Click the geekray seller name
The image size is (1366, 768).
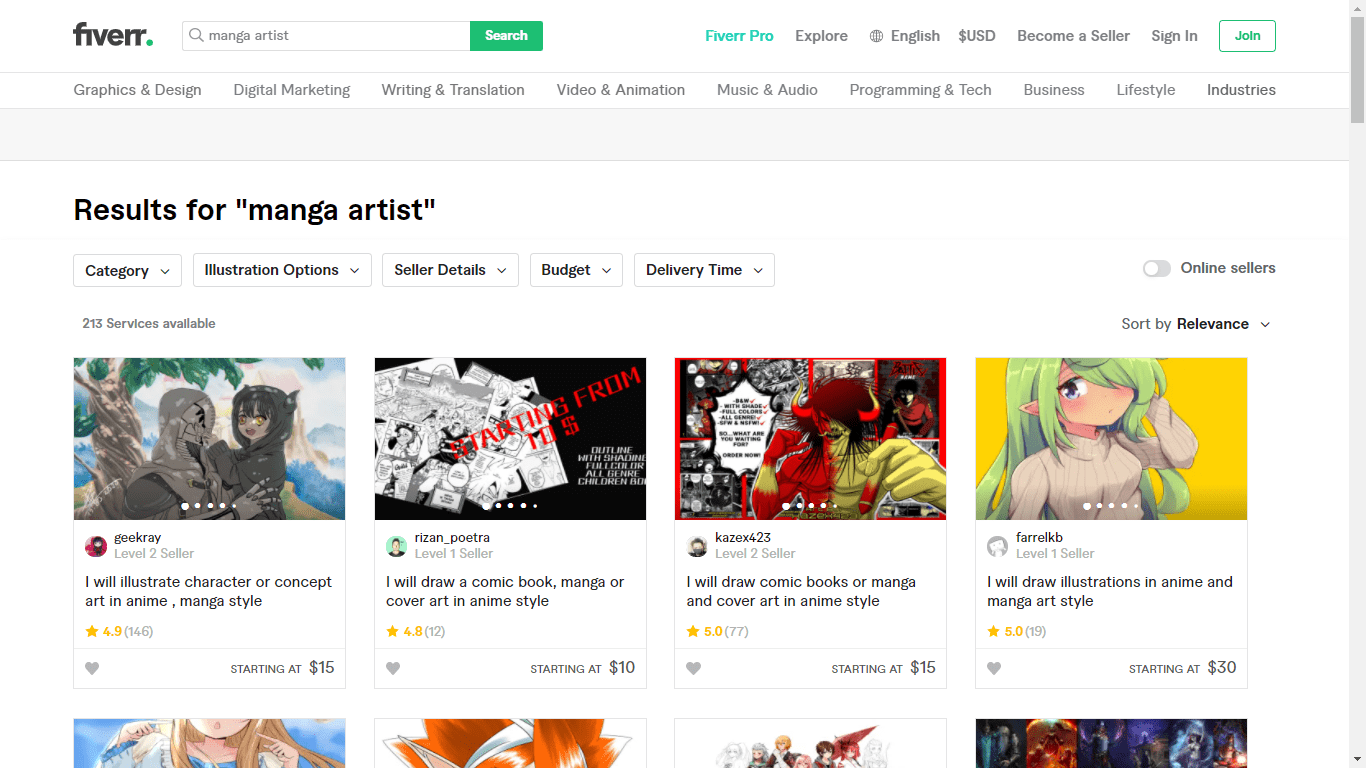click(x=137, y=538)
